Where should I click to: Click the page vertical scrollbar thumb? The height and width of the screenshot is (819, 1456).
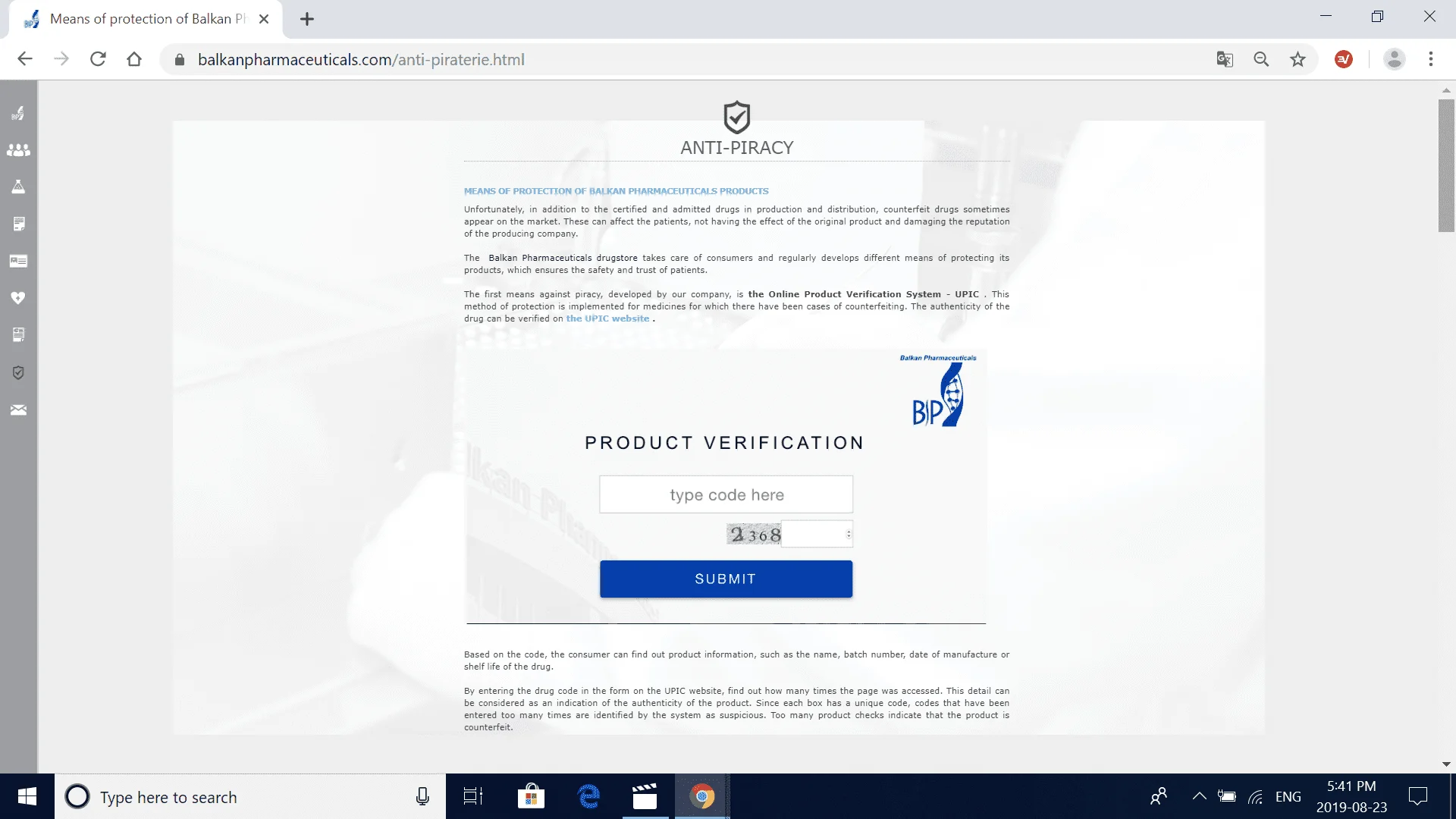[x=1446, y=165]
